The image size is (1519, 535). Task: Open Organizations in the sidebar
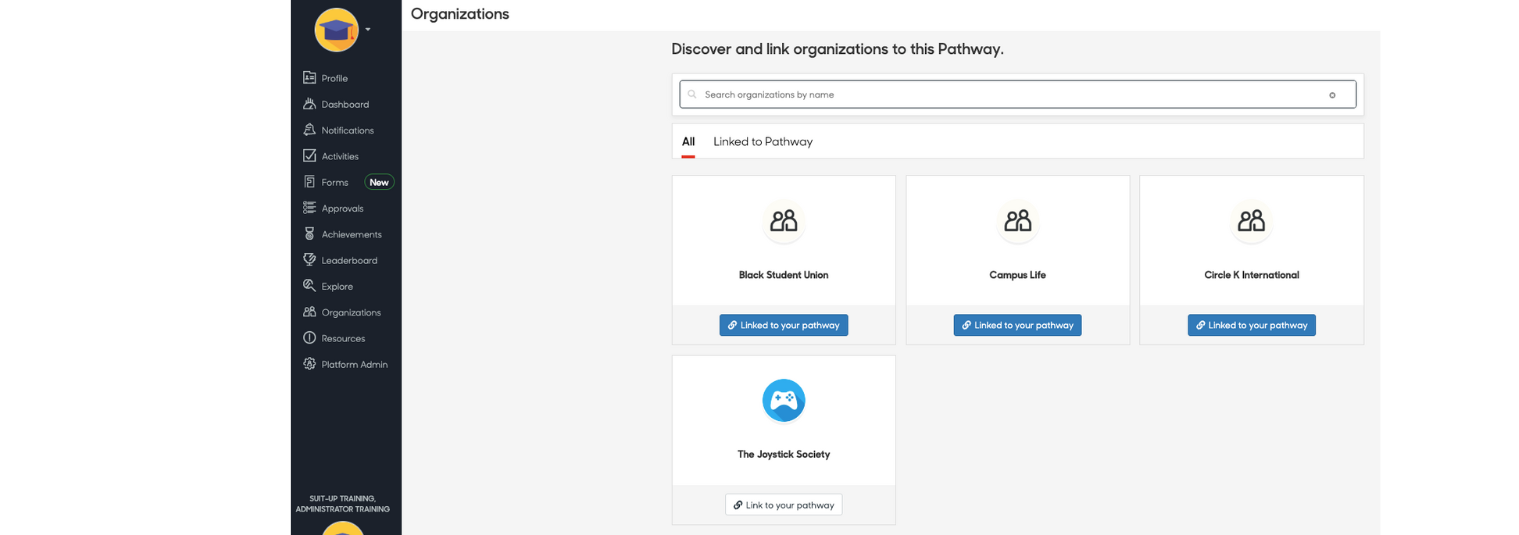pyautogui.click(x=351, y=312)
